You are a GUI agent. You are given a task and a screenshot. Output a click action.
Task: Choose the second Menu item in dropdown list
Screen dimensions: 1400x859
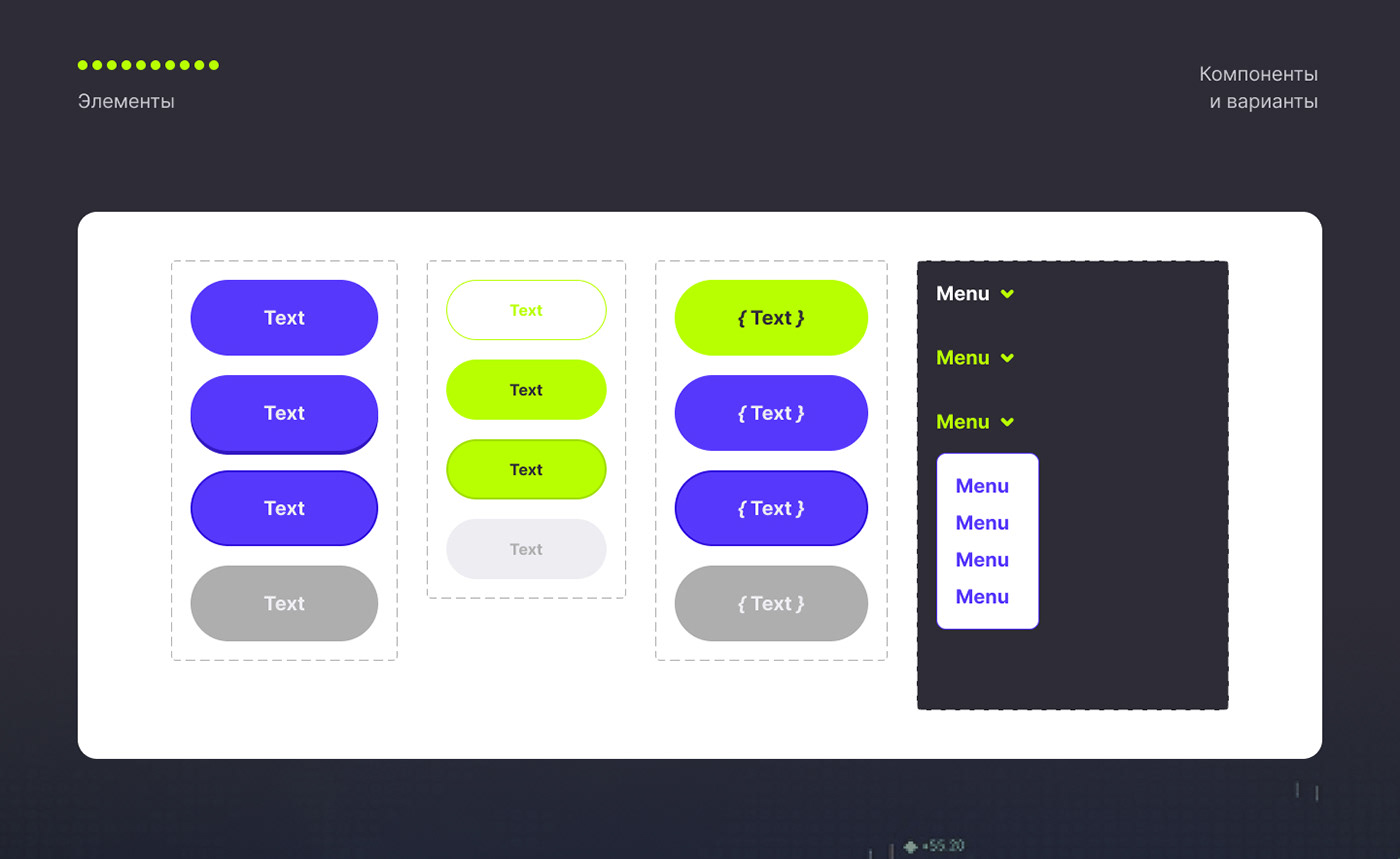982,523
